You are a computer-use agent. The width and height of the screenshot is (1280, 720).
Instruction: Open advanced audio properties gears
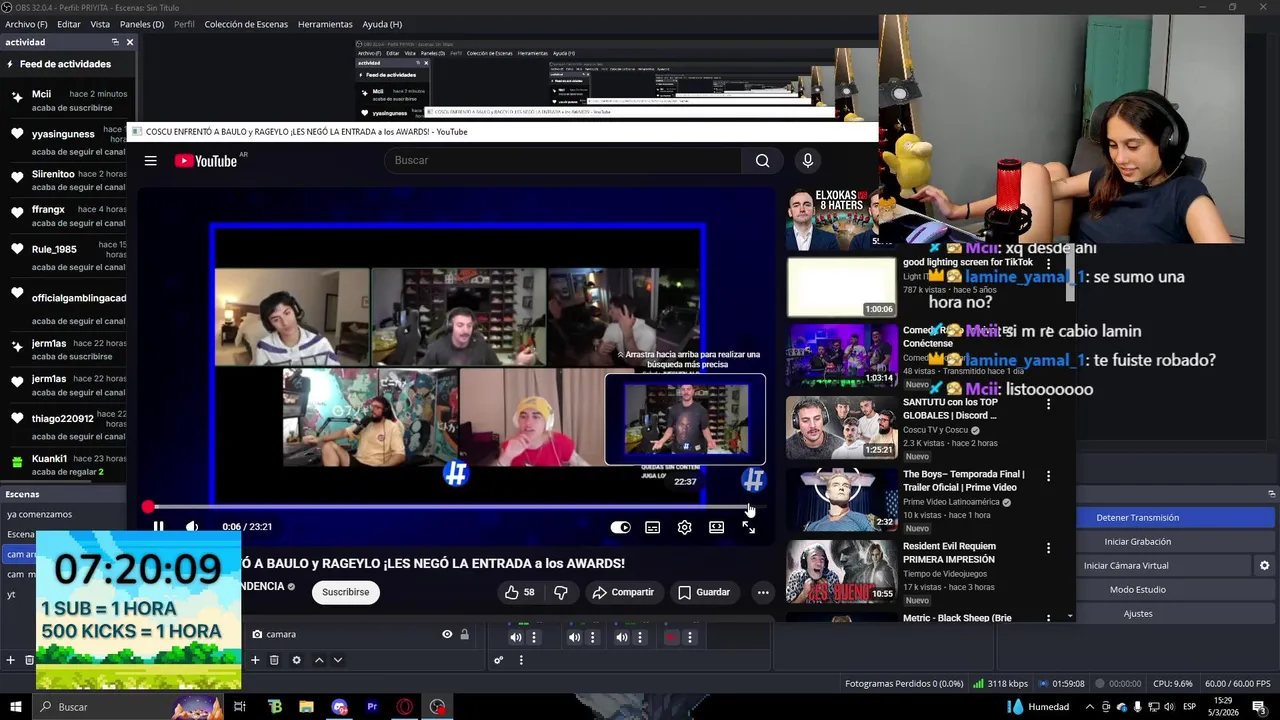click(x=498, y=660)
